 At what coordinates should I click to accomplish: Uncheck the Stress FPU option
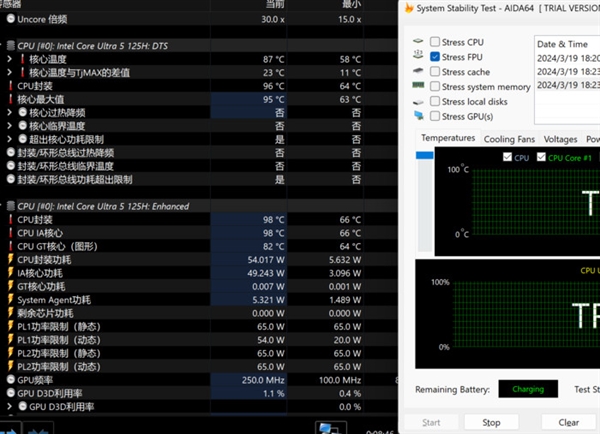pyautogui.click(x=435, y=57)
